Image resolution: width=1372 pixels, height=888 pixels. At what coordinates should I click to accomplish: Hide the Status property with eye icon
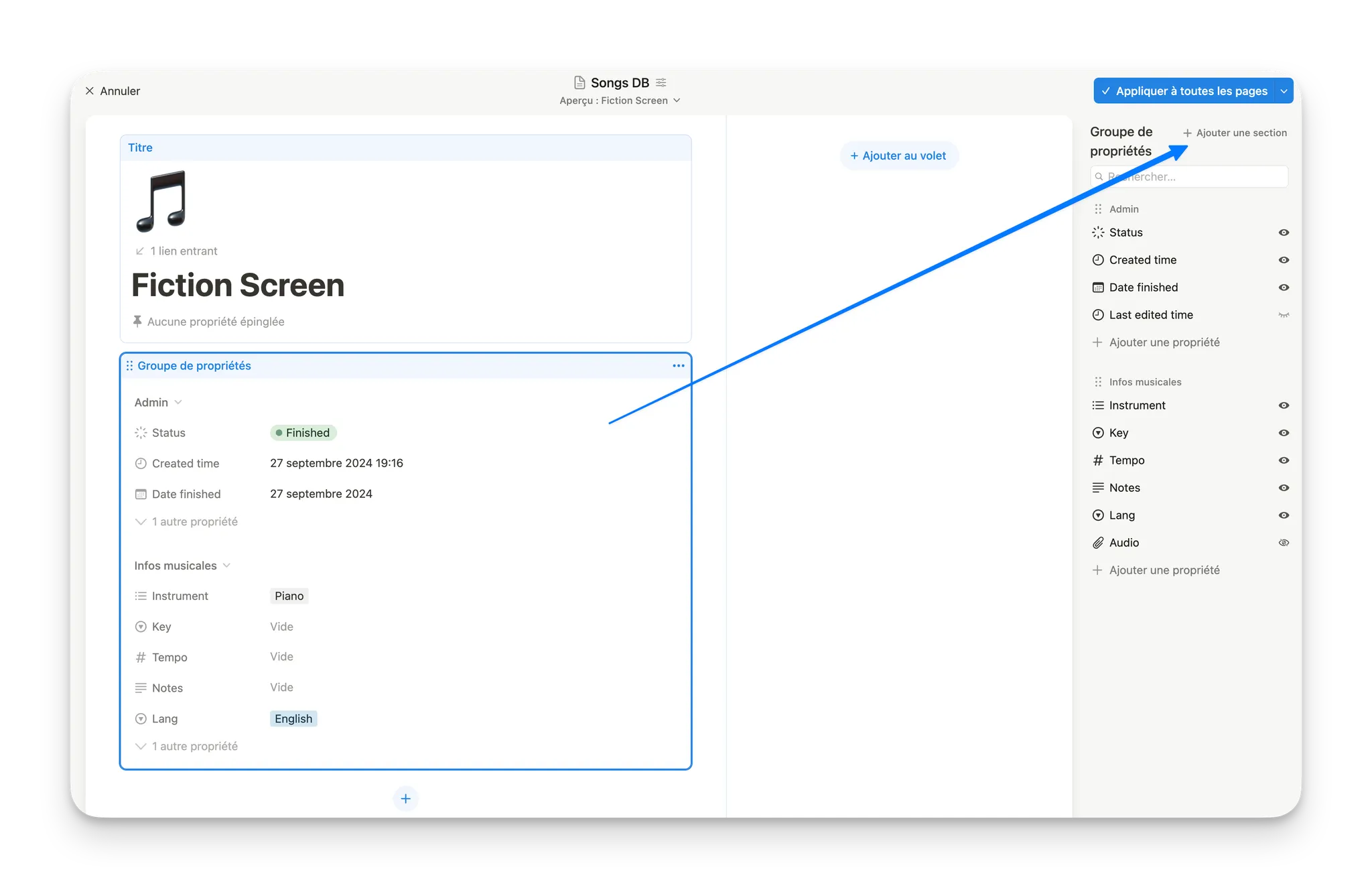coord(1284,233)
